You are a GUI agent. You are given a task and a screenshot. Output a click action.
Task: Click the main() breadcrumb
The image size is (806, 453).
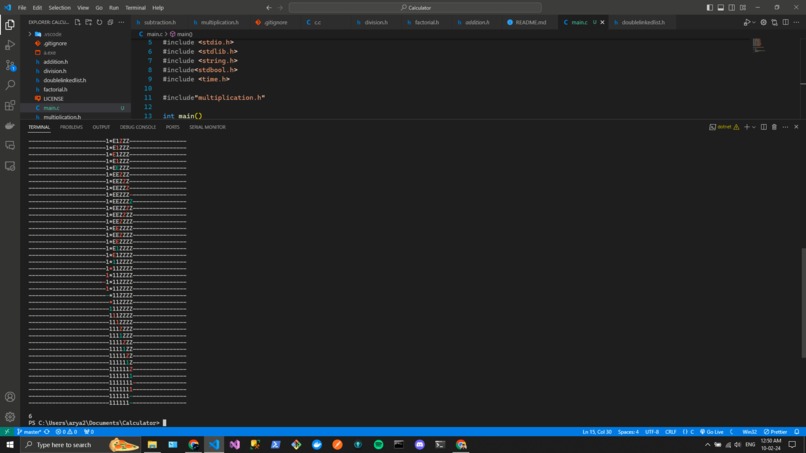(x=181, y=34)
